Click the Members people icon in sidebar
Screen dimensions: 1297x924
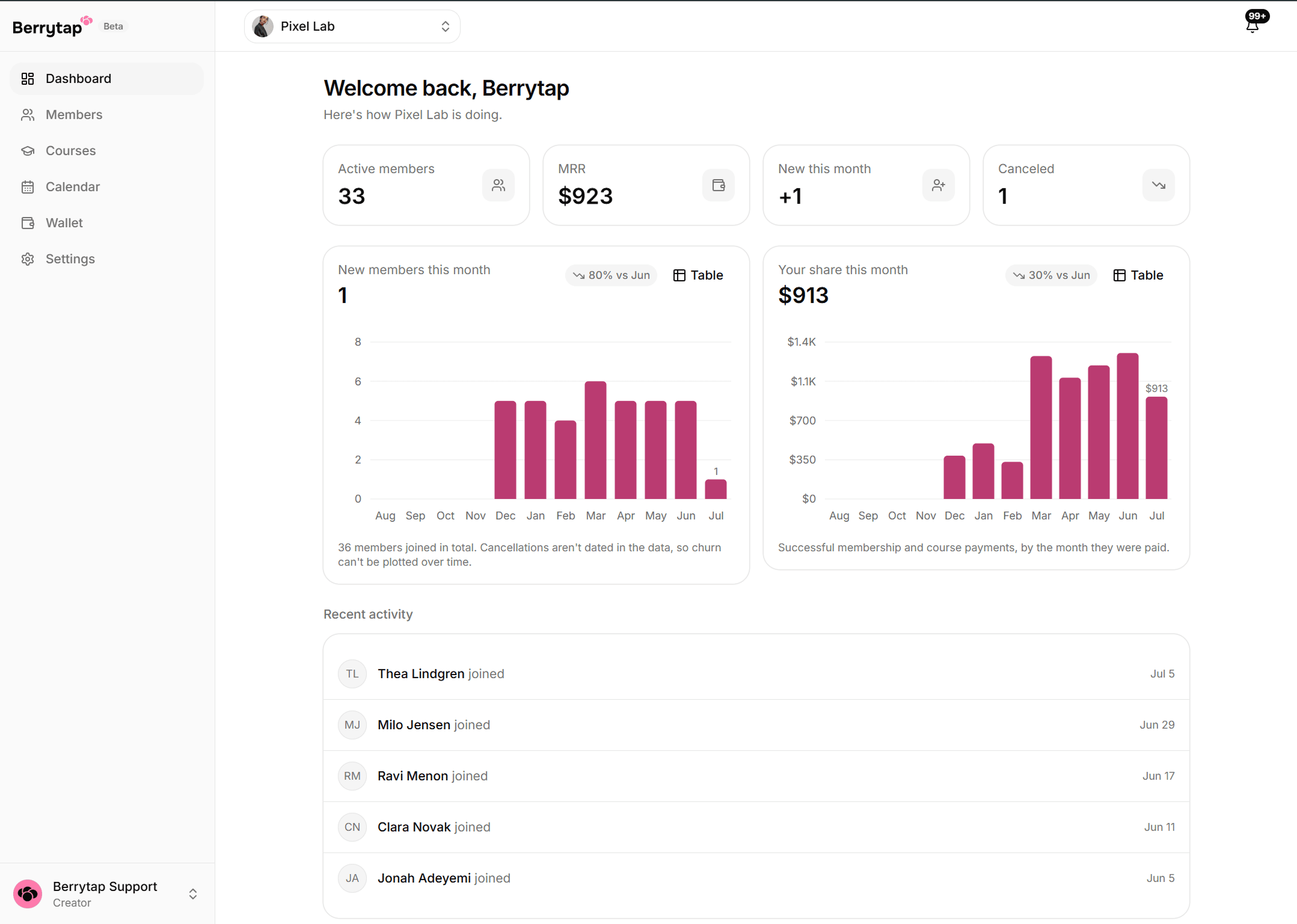28,115
